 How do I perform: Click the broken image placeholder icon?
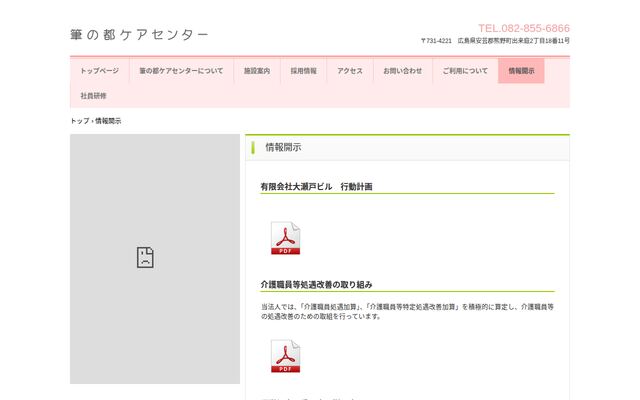coord(145,257)
